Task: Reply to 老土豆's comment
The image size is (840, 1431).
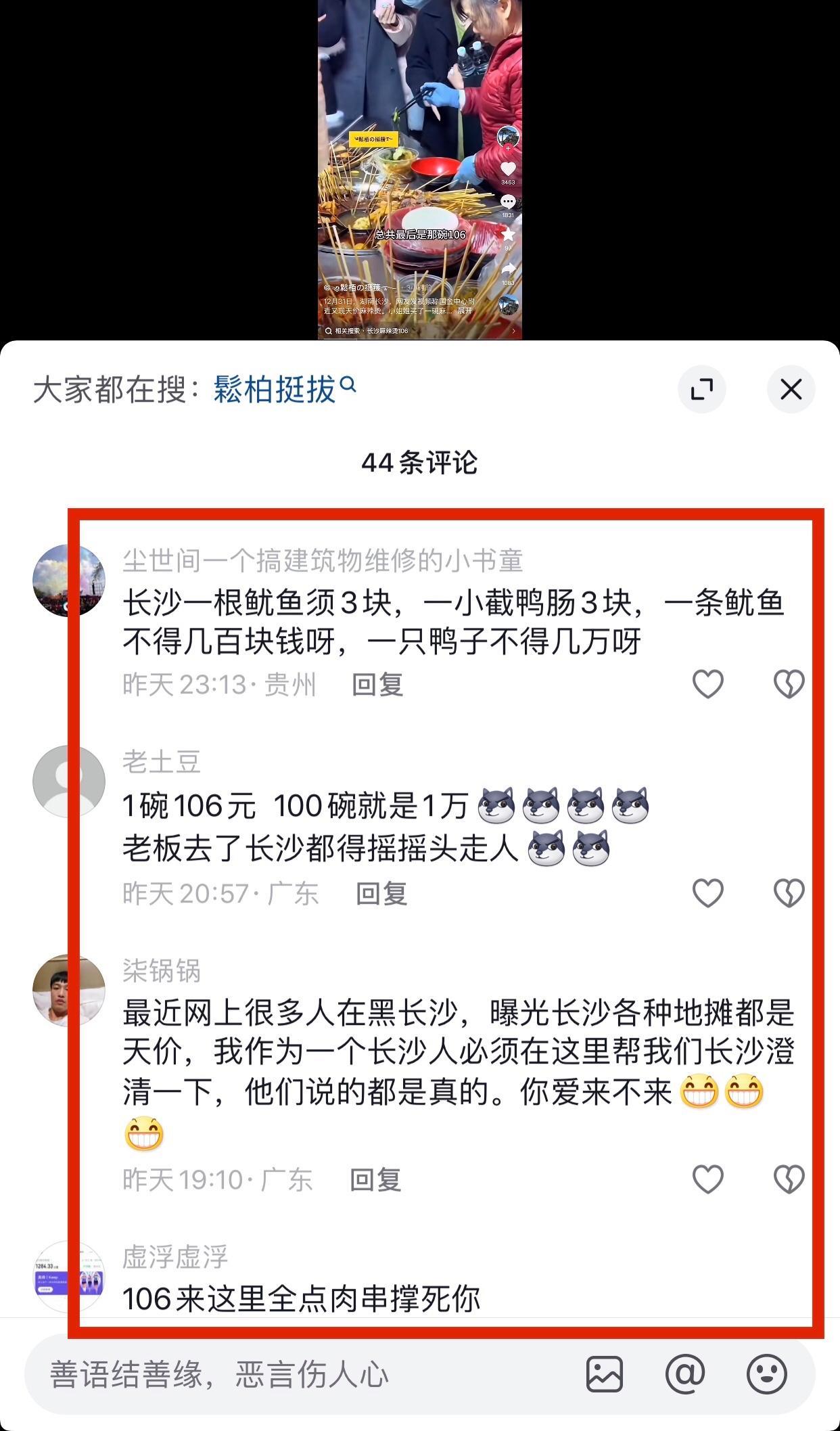Action: click(x=381, y=894)
